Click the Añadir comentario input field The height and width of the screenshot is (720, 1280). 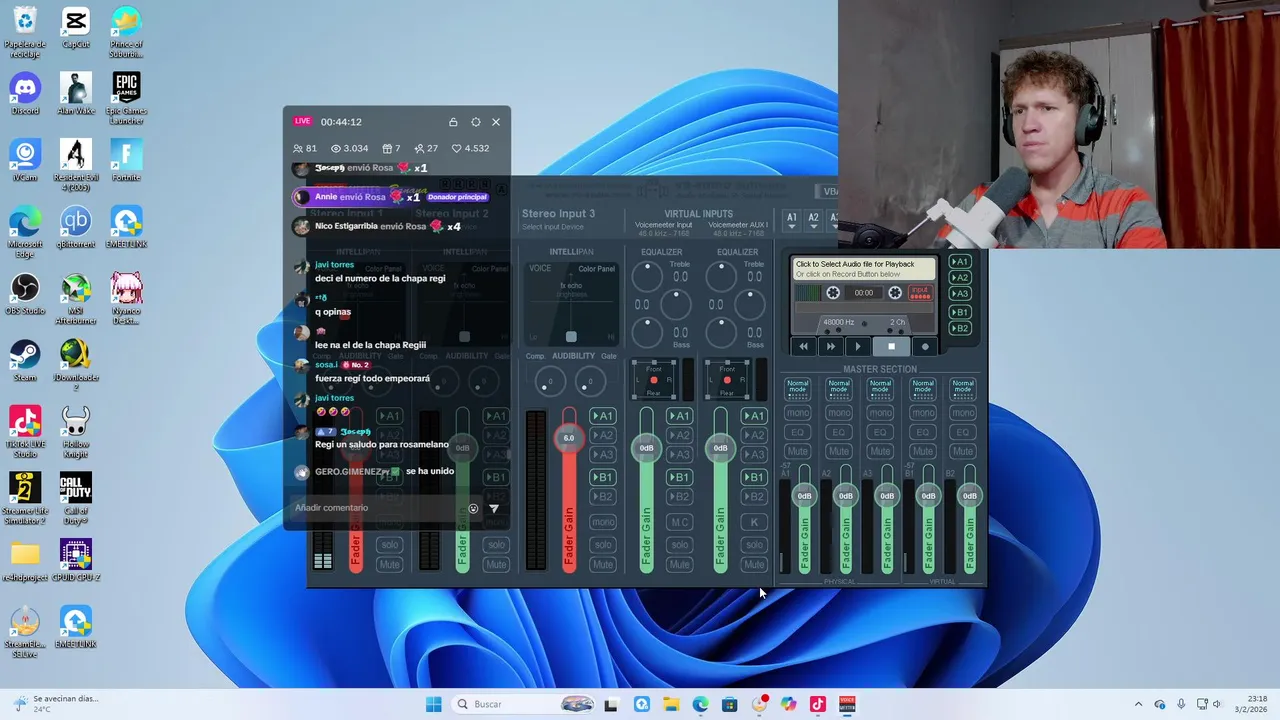tap(377, 508)
